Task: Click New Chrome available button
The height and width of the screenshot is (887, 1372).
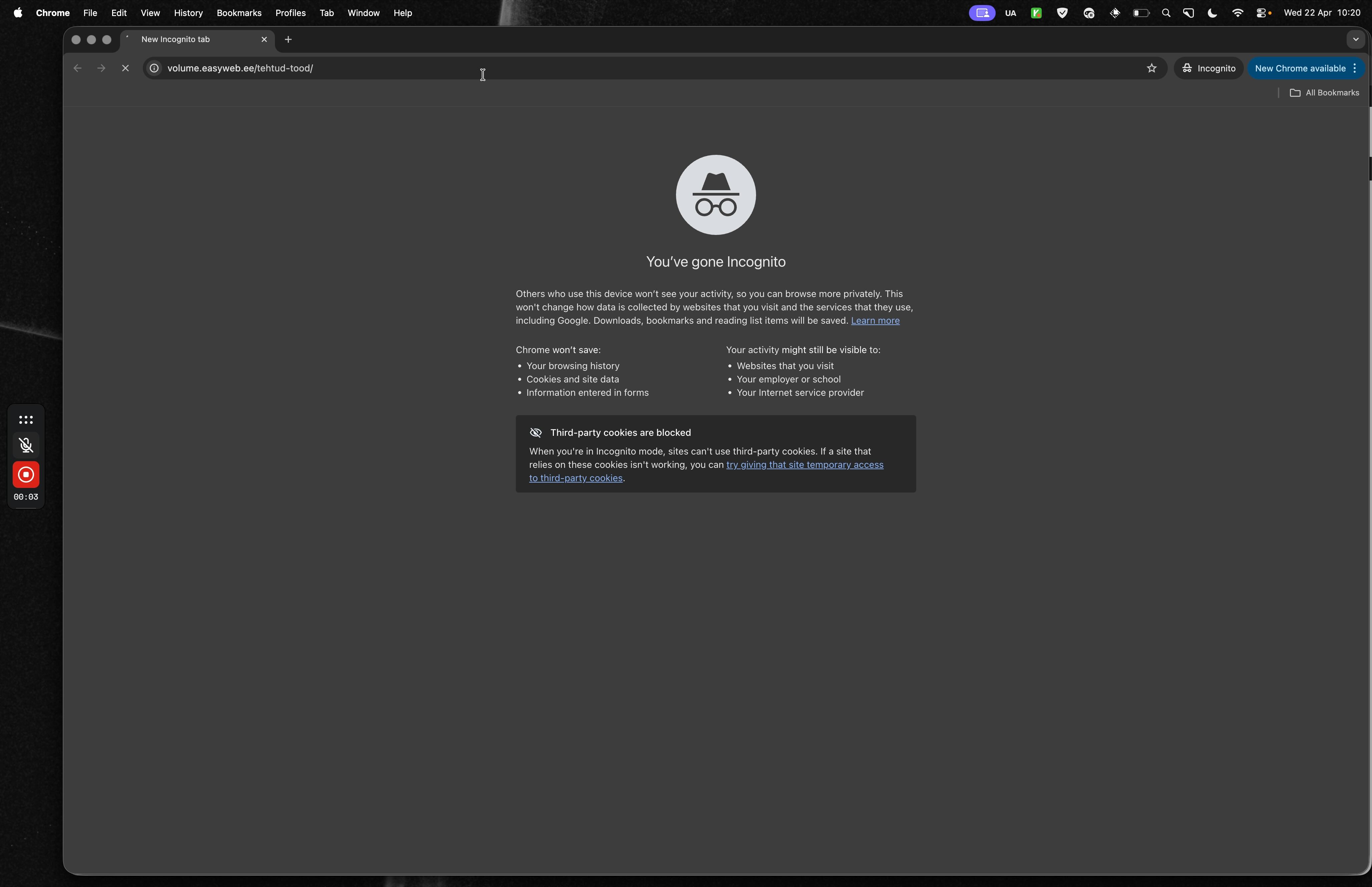Action: click(x=1300, y=68)
